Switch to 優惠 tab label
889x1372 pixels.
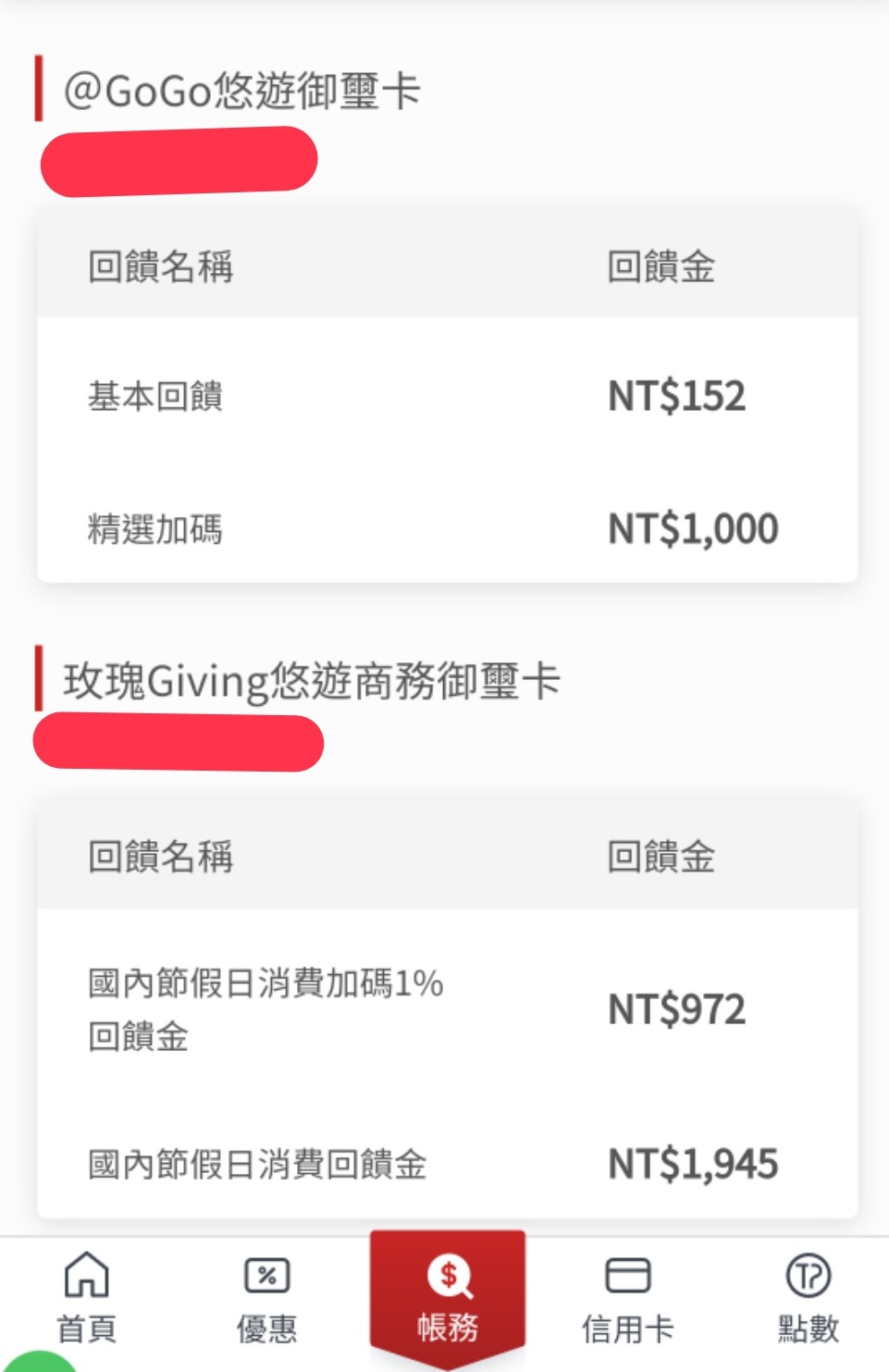[266, 1329]
